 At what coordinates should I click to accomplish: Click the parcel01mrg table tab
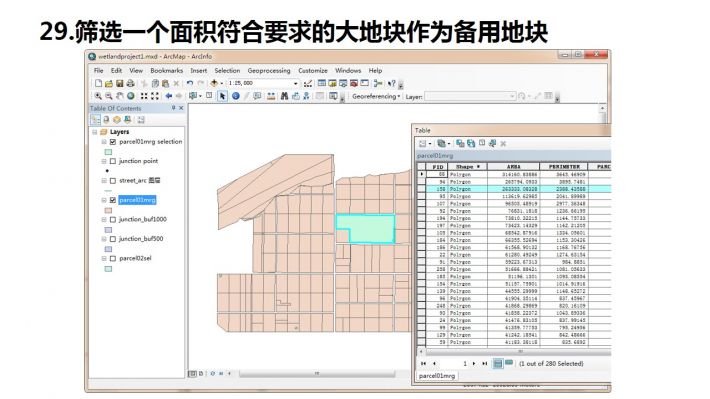437,376
